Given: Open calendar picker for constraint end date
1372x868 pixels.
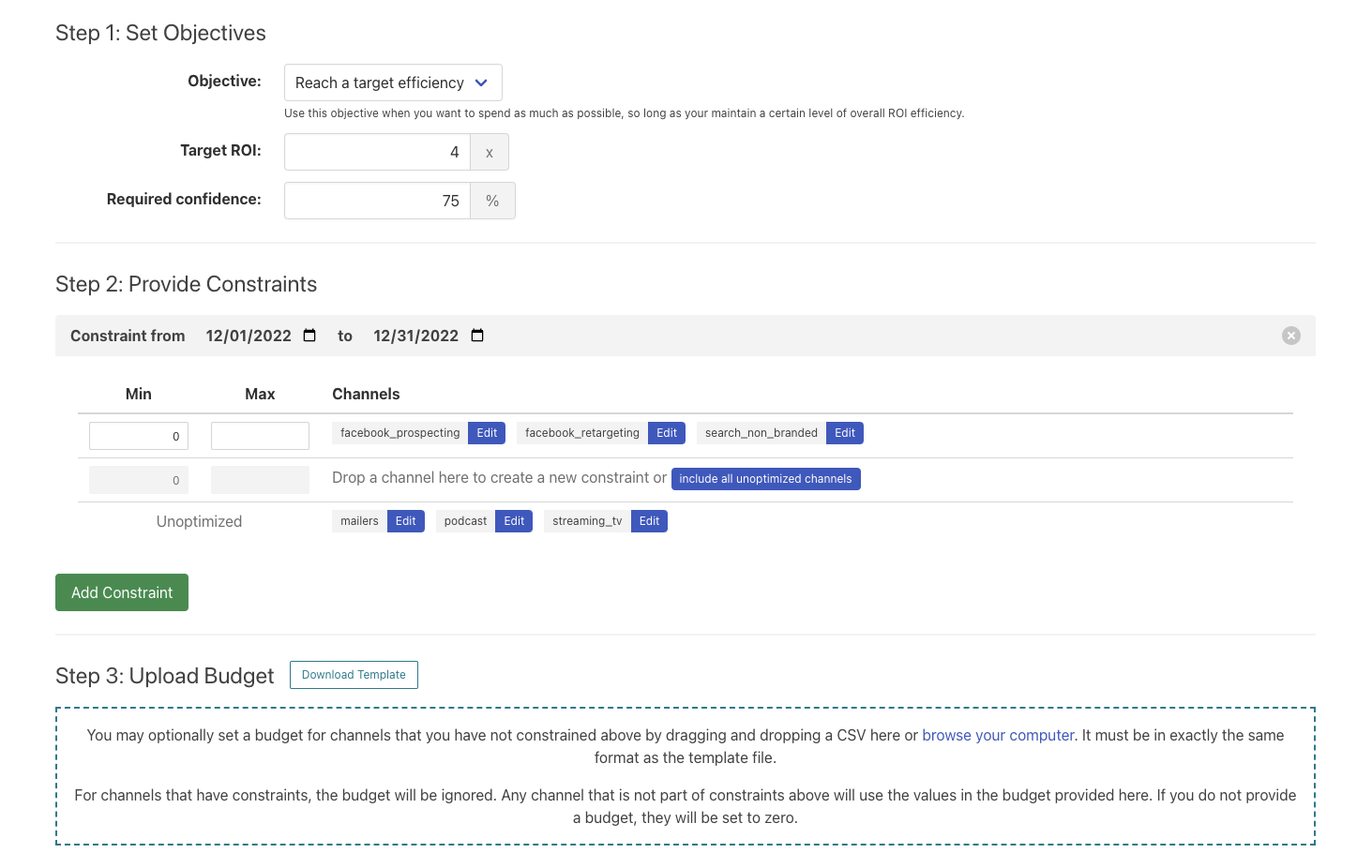Looking at the screenshot, I should pos(477,336).
